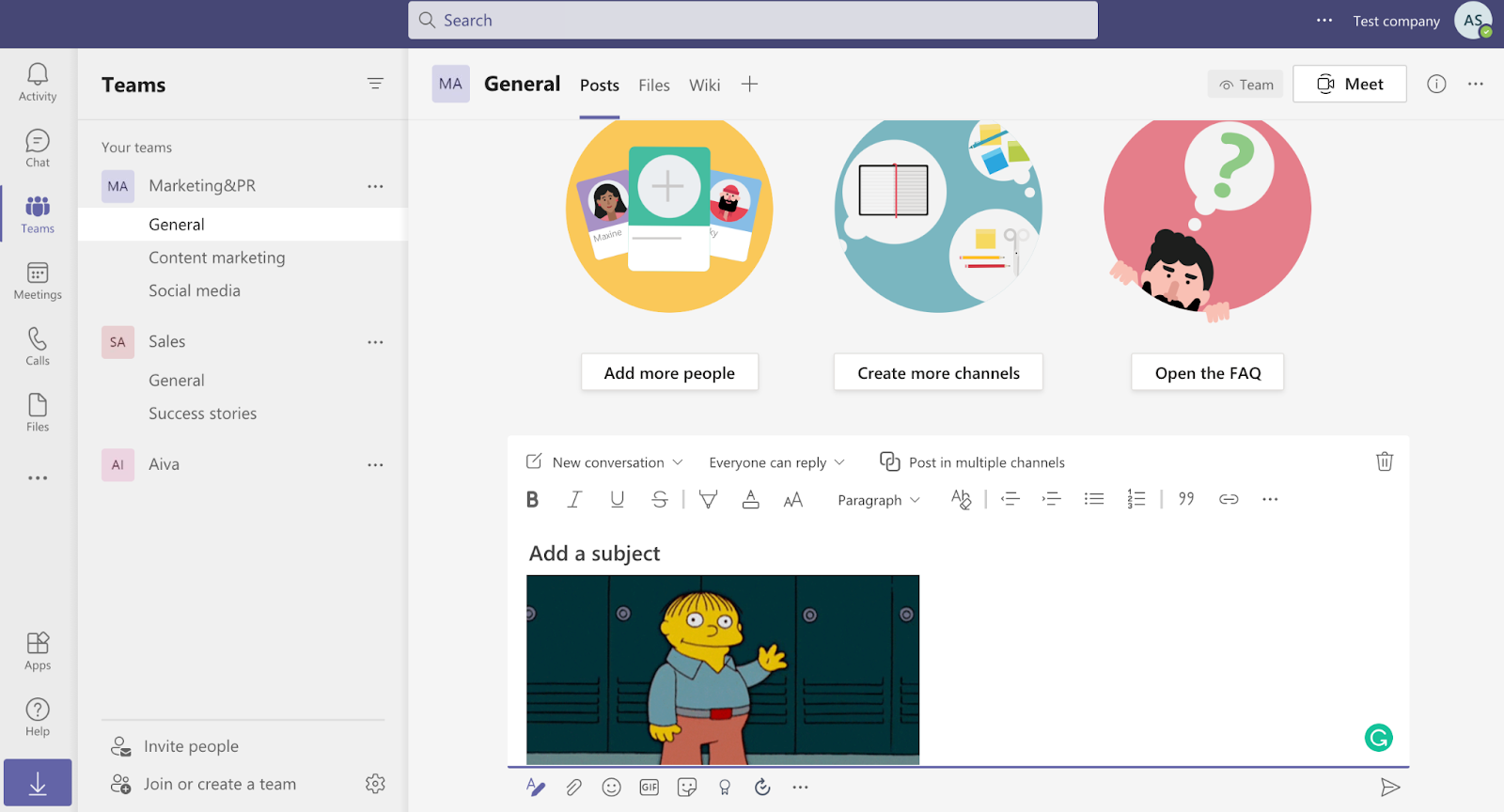
Task: Click the Invite people link
Action: pos(176,746)
